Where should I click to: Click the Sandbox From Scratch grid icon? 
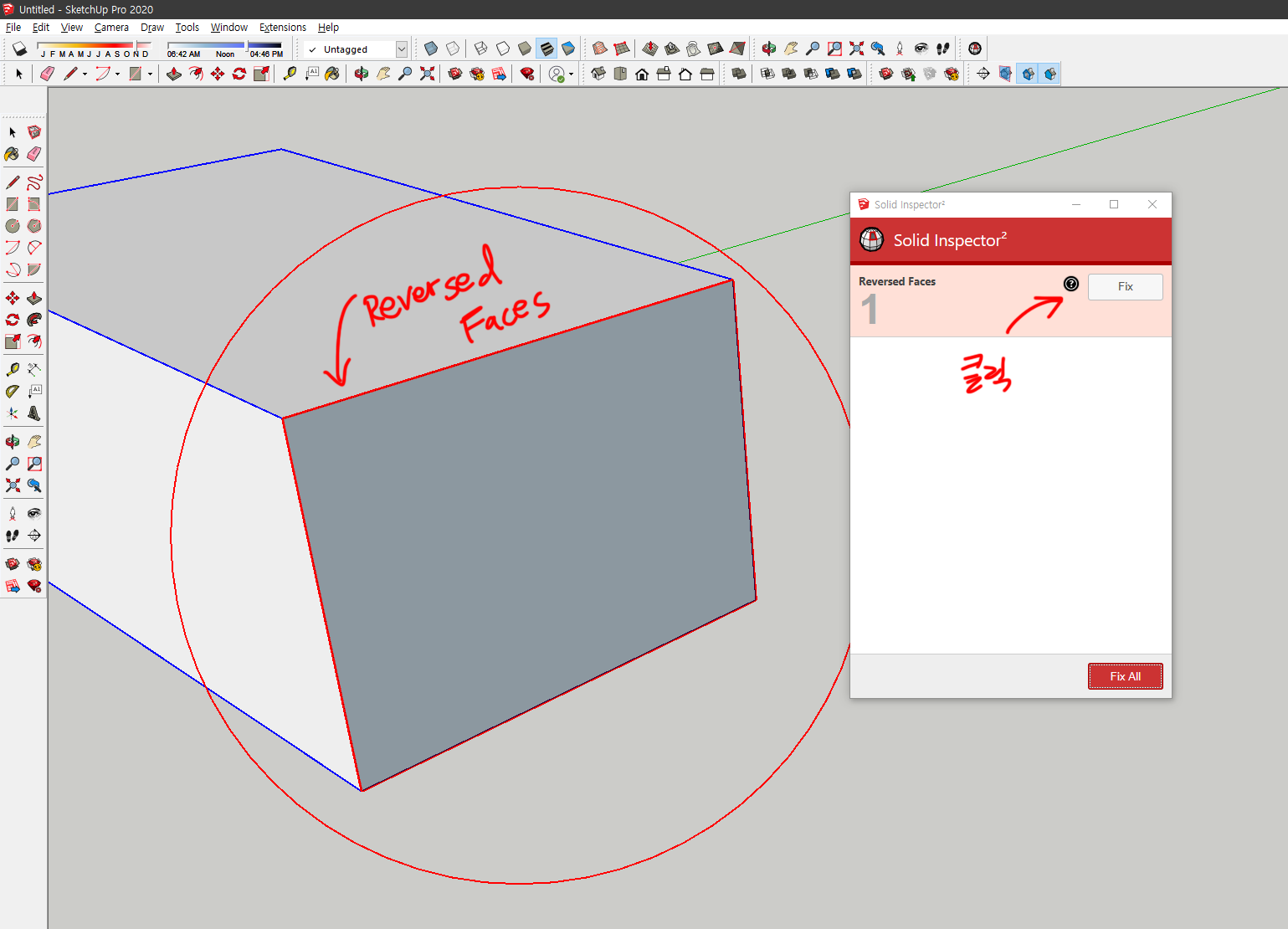click(x=621, y=49)
